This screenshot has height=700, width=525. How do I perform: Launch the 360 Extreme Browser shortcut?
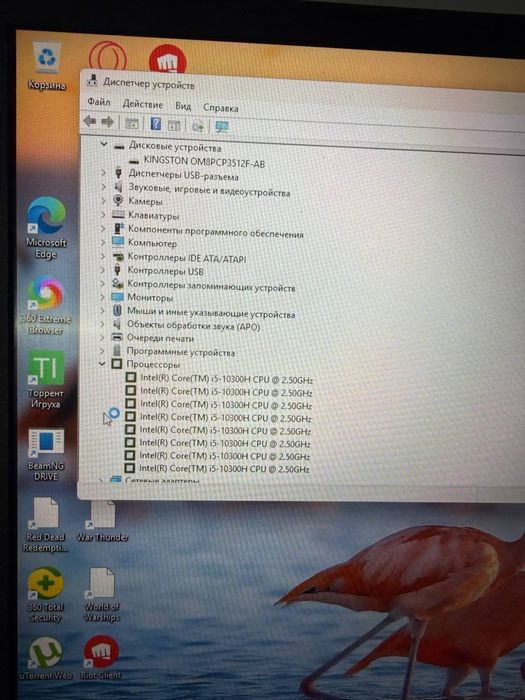46,305
